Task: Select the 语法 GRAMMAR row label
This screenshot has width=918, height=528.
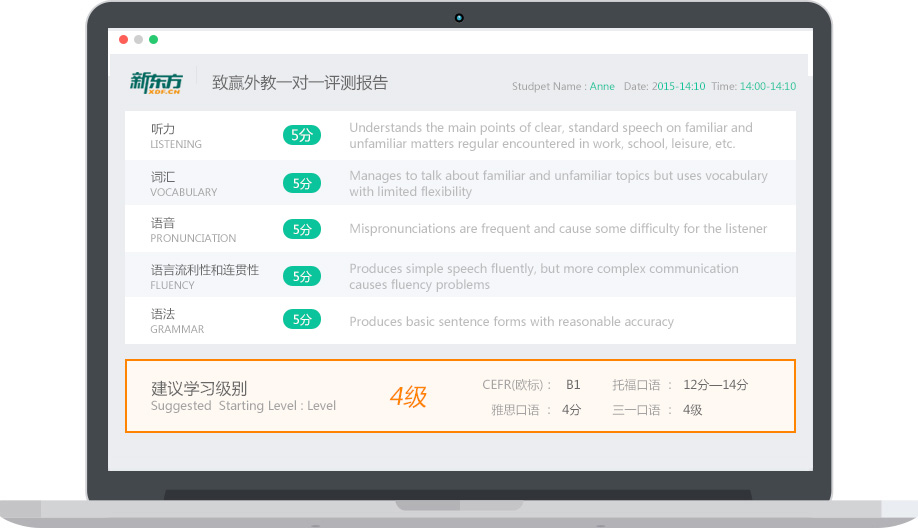Action: (177, 320)
